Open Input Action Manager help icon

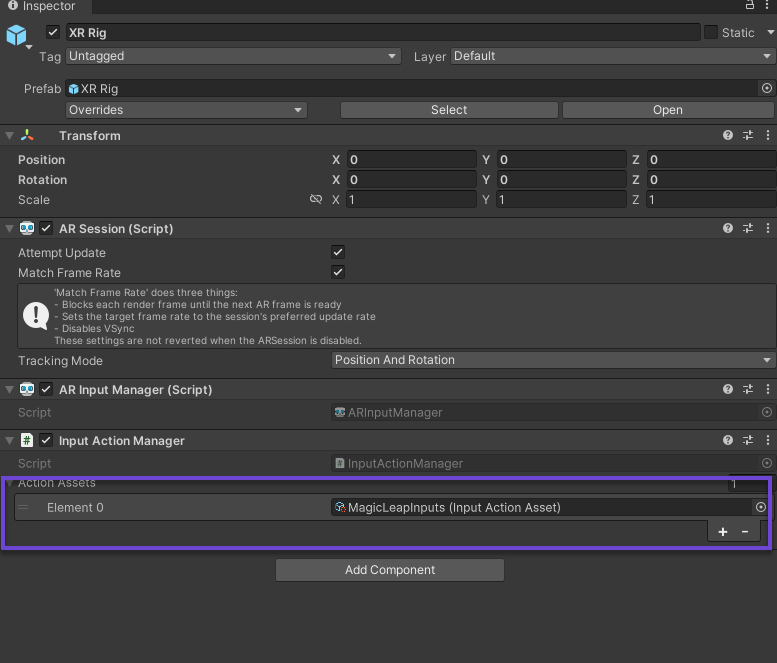(728, 441)
